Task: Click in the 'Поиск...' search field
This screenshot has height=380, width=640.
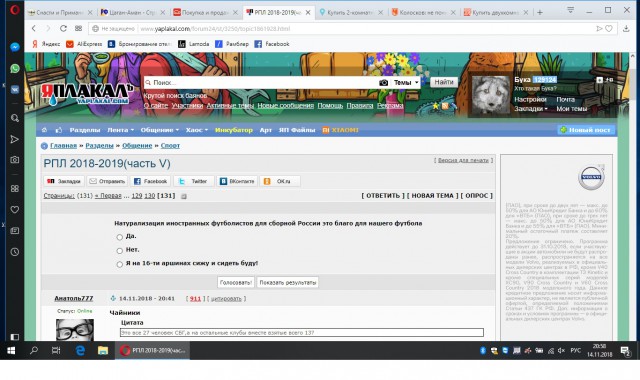Action: coord(261,82)
